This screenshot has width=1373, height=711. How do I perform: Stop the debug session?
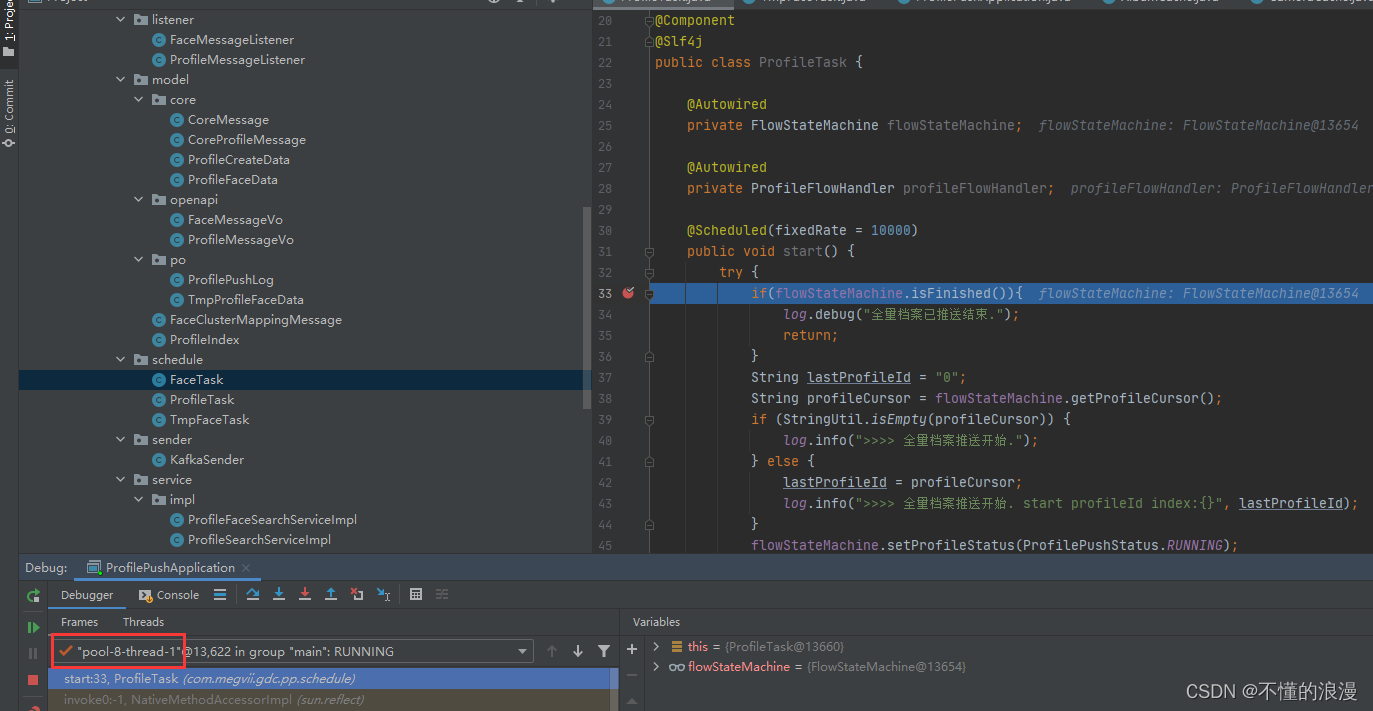click(33, 680)
